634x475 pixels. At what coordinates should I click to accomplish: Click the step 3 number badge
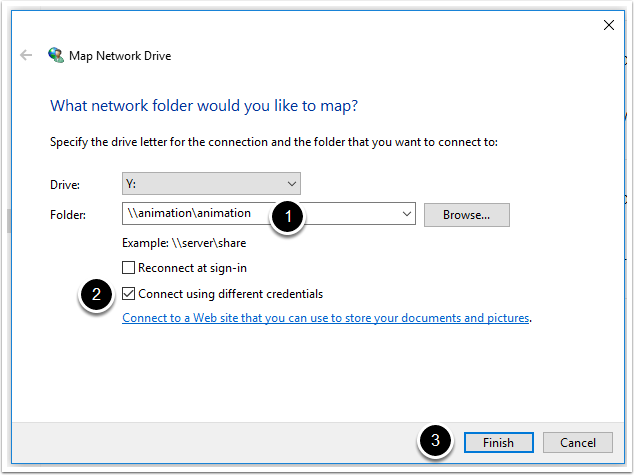coord(435,442)
